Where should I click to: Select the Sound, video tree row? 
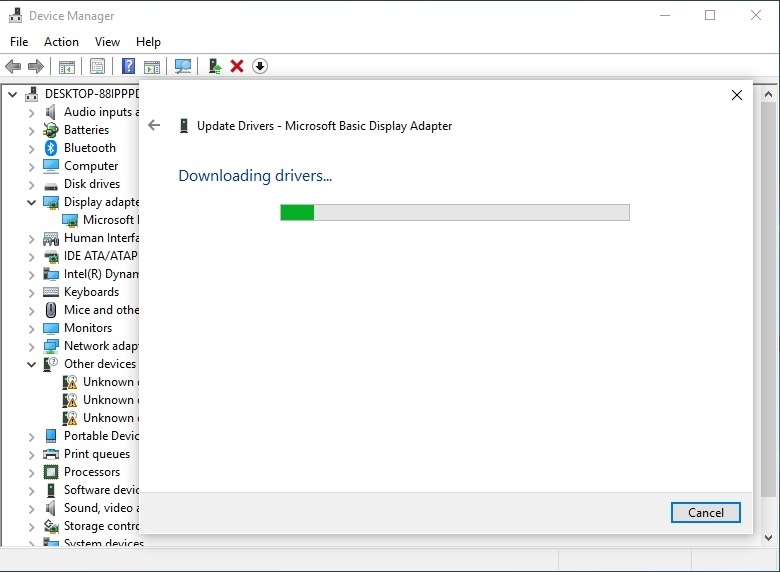[92, 508]
